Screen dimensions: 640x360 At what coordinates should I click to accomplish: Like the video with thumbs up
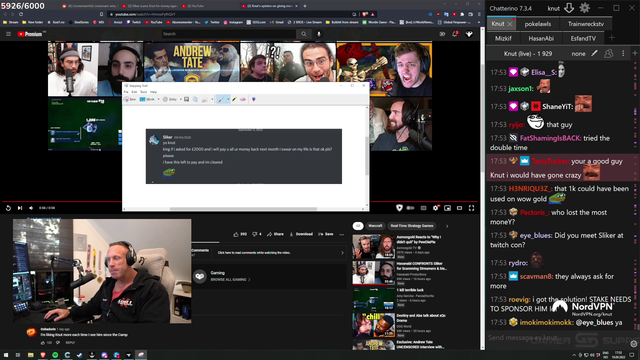pos(240,234)
